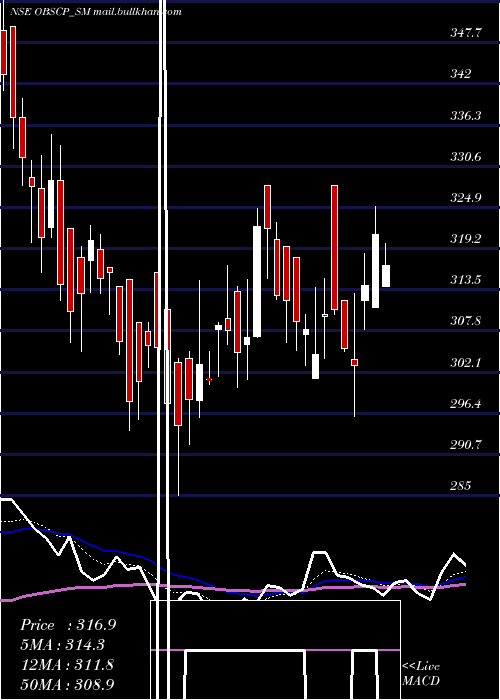Click the 290.7 price axis label
500x700 pixels.
point(466,445)
